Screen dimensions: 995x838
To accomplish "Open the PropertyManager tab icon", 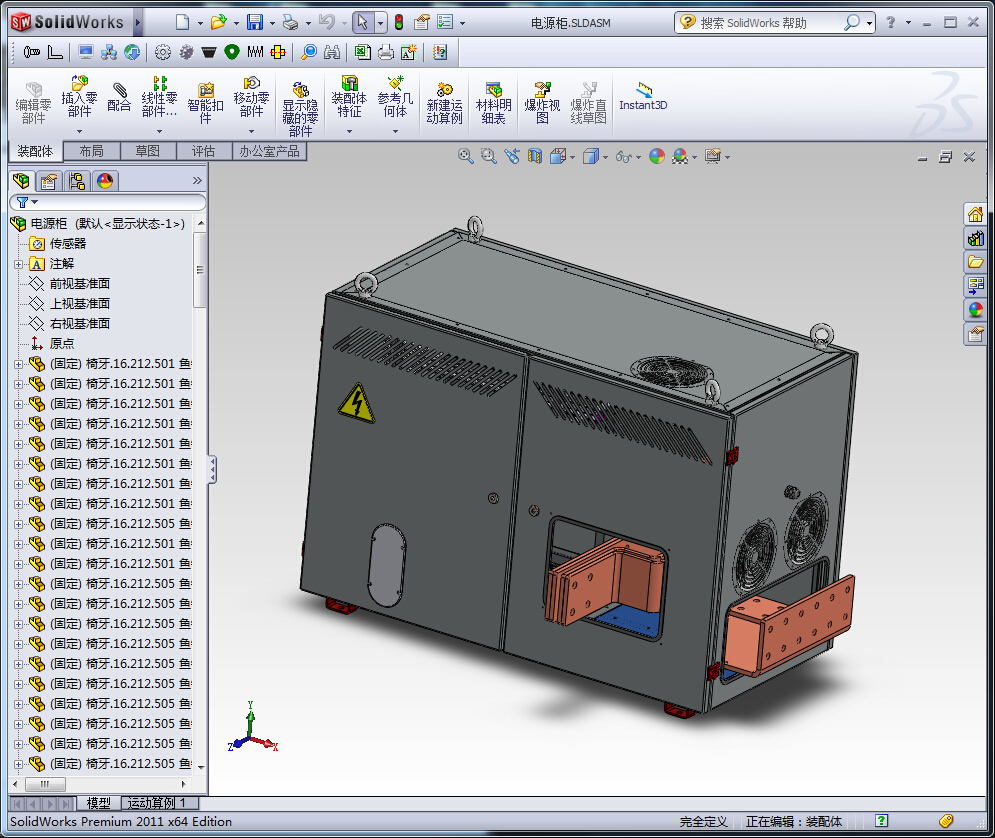I will [48, 181].
